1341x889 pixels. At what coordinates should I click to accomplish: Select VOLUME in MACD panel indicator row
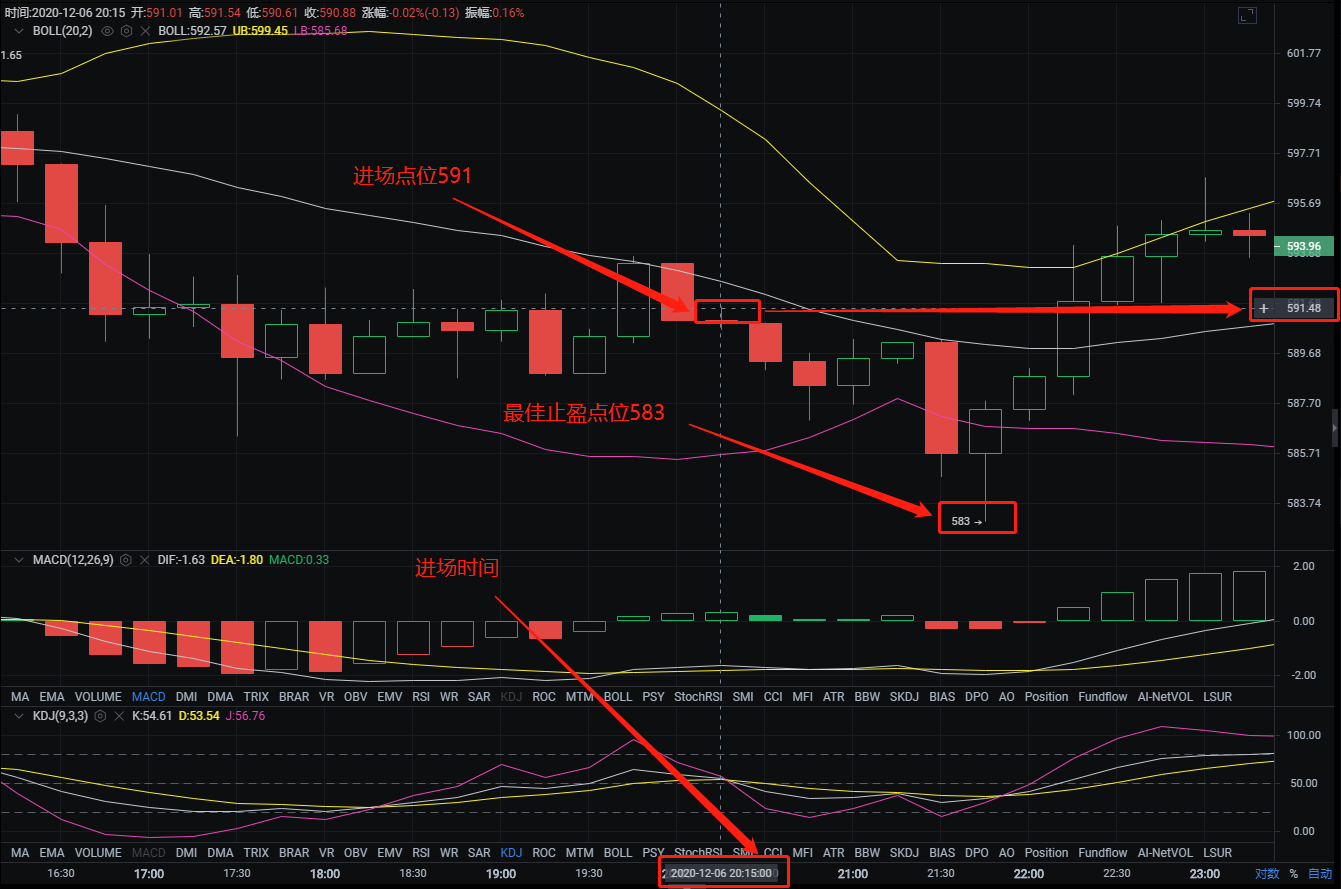(98, 696)
